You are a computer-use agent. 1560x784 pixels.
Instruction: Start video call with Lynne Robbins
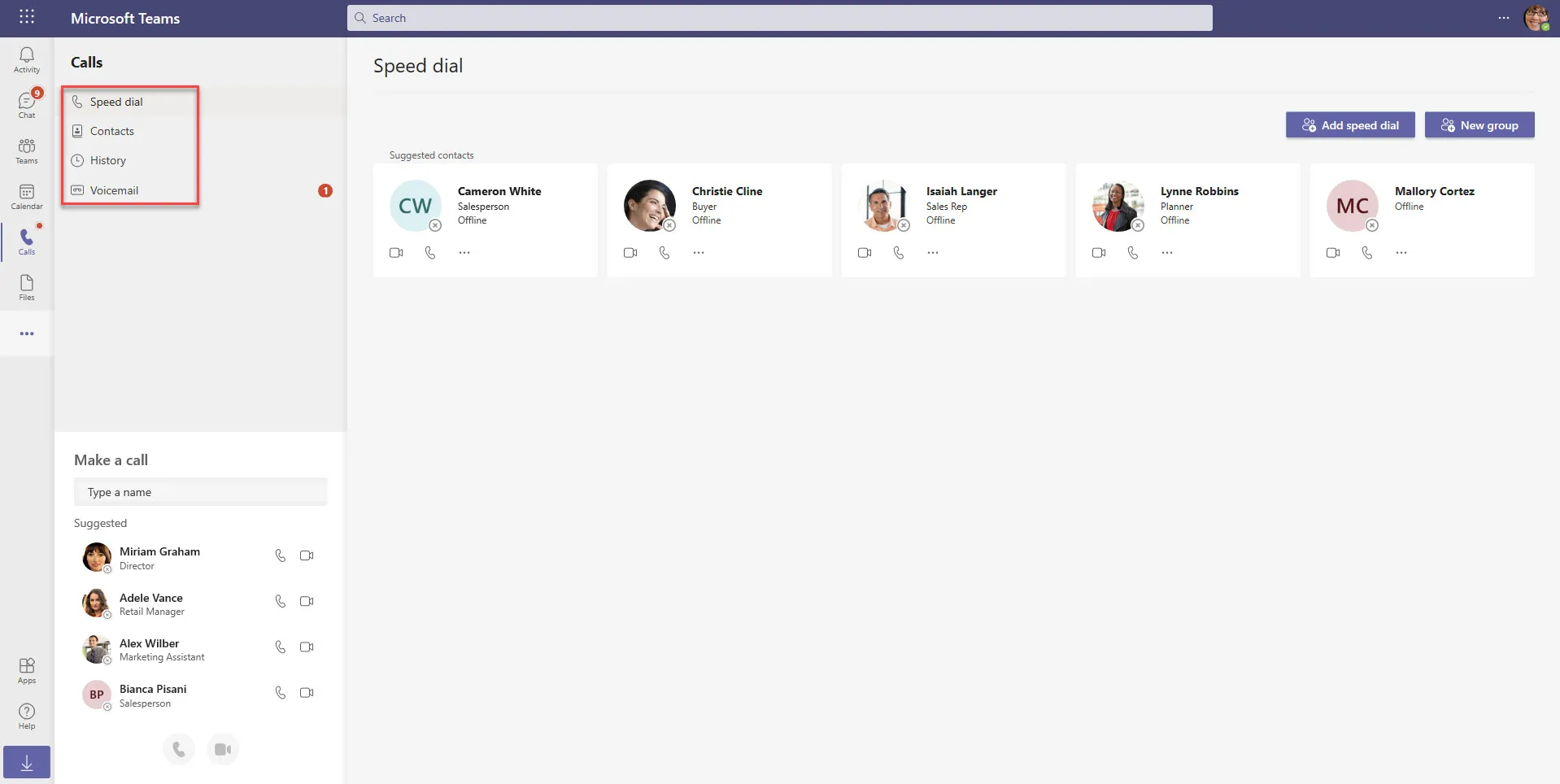[x=1099, y=253]
